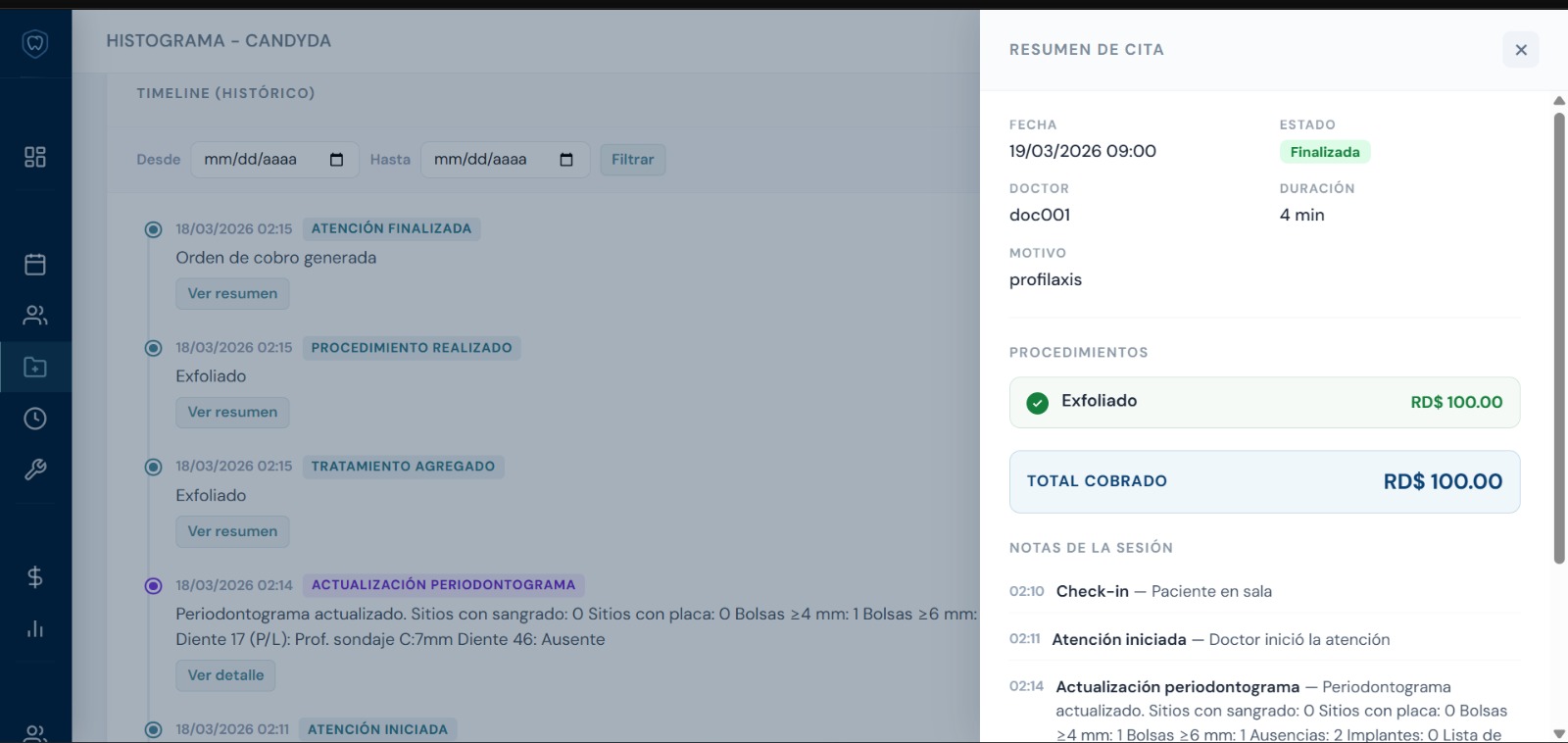Click the Filtrar button
This screenshot has width=1568, height=743.
(632, 160)
